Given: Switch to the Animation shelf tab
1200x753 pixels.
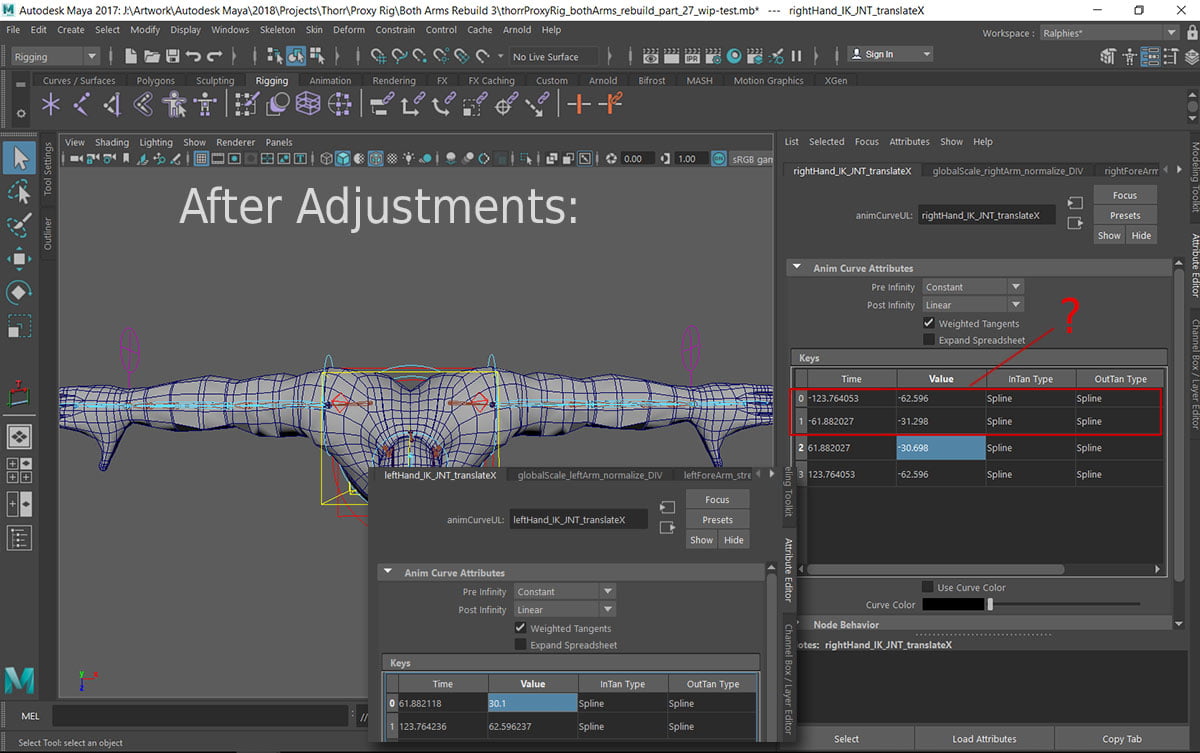Looking at the screenshot, I should point(330,81).
